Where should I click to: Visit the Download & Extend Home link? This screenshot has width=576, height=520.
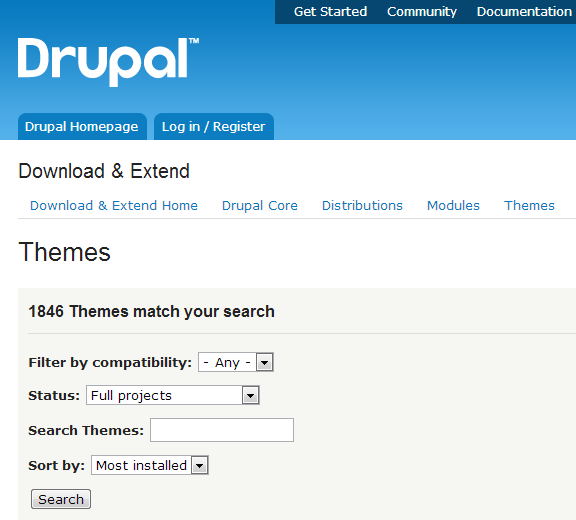coord(114,206)
